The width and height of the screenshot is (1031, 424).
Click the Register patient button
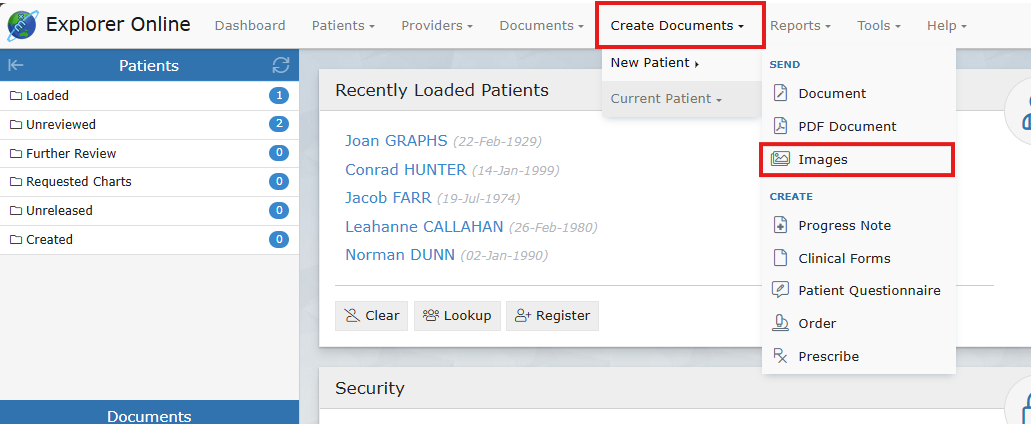(x=552, y=316)
